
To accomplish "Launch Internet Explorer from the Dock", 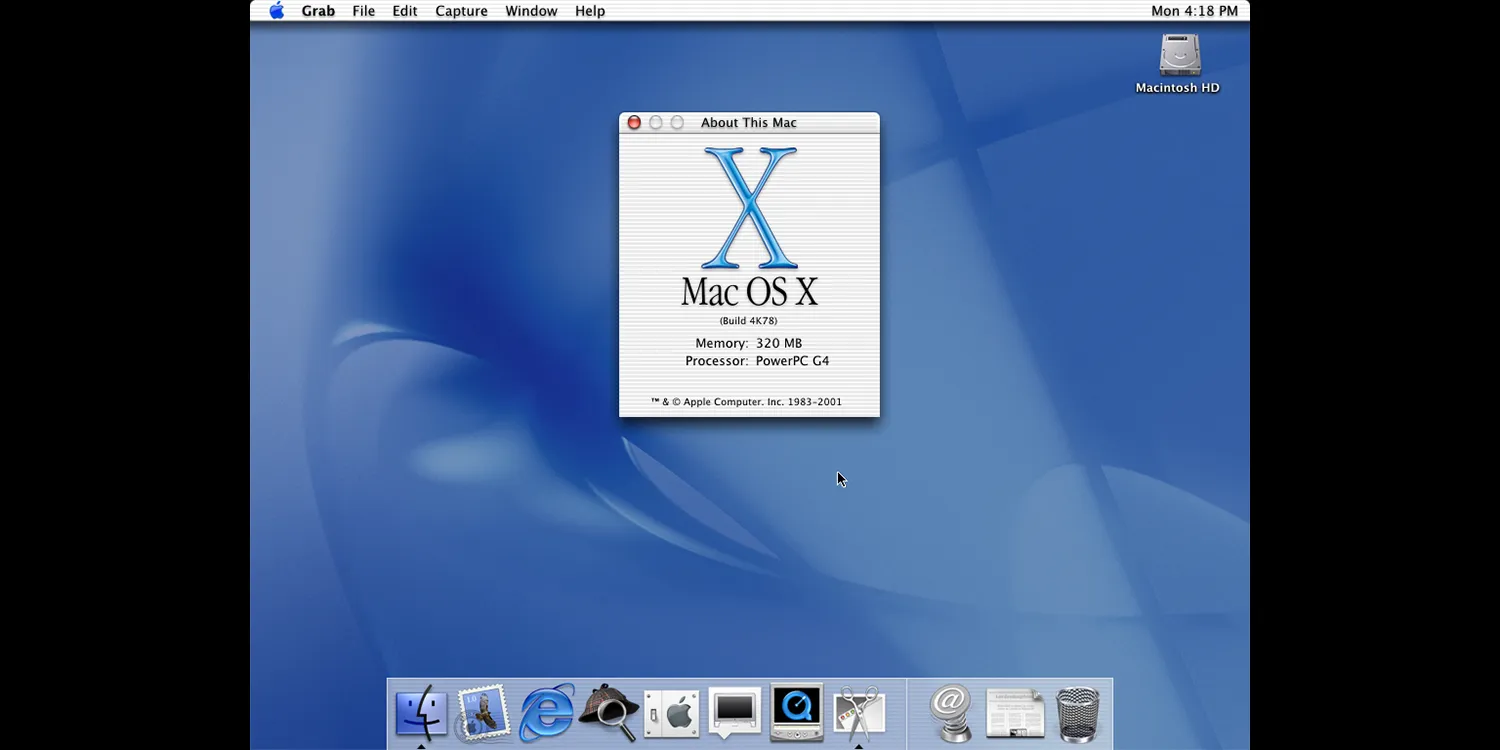I will tap(547, 713).
